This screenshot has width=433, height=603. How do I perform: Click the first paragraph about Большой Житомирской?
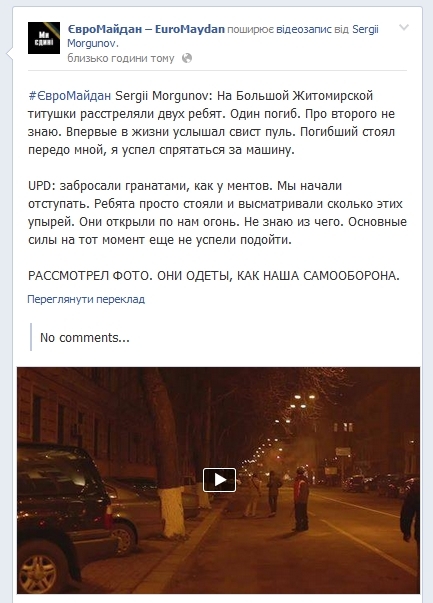tap(212, 123)
